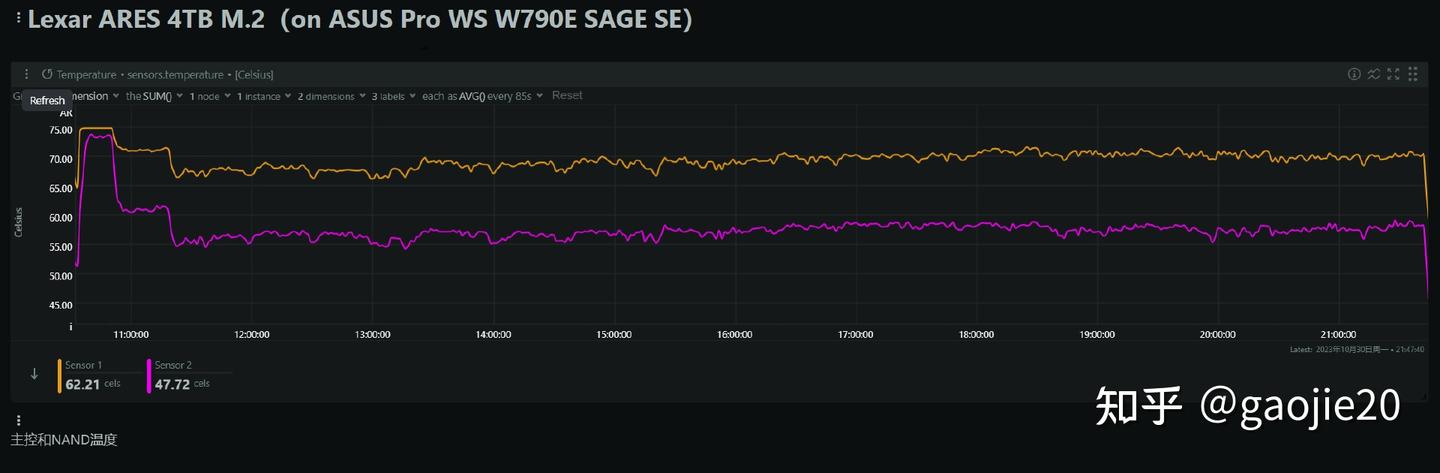Open the three-dot menu above the Chinese caption
The height and width of the screenshot is (473, 1440).
[x=18, y=421]
